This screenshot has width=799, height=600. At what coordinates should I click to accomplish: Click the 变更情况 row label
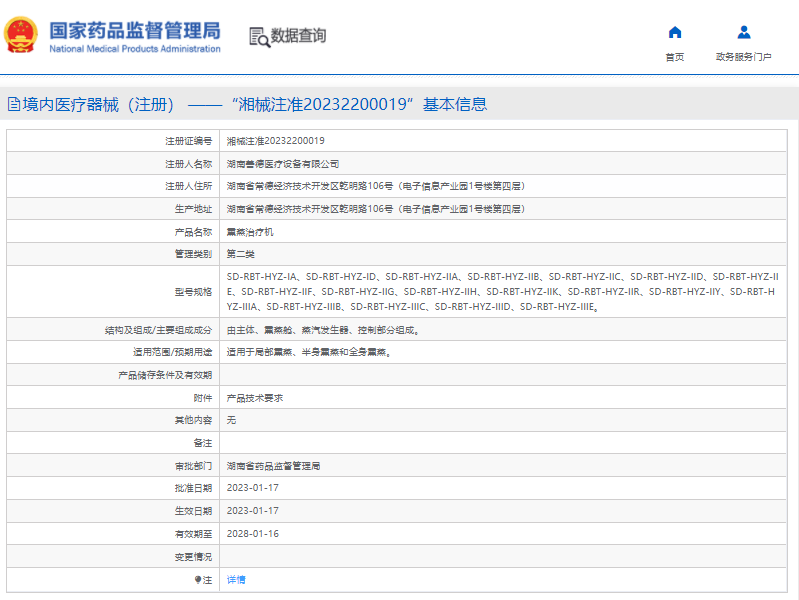[x=193, y=557]
